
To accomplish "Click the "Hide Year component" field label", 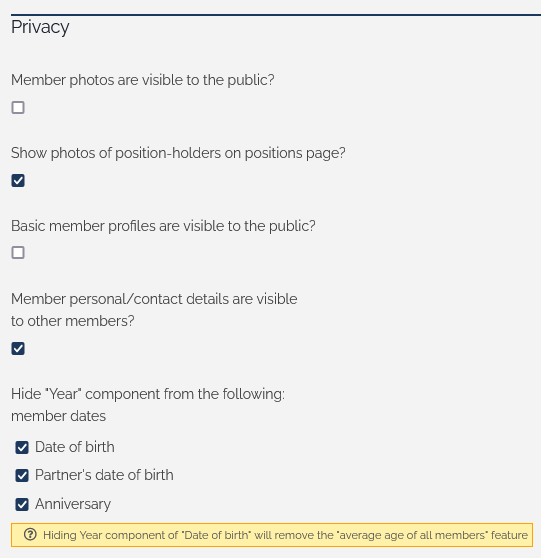I will point(148,394).
